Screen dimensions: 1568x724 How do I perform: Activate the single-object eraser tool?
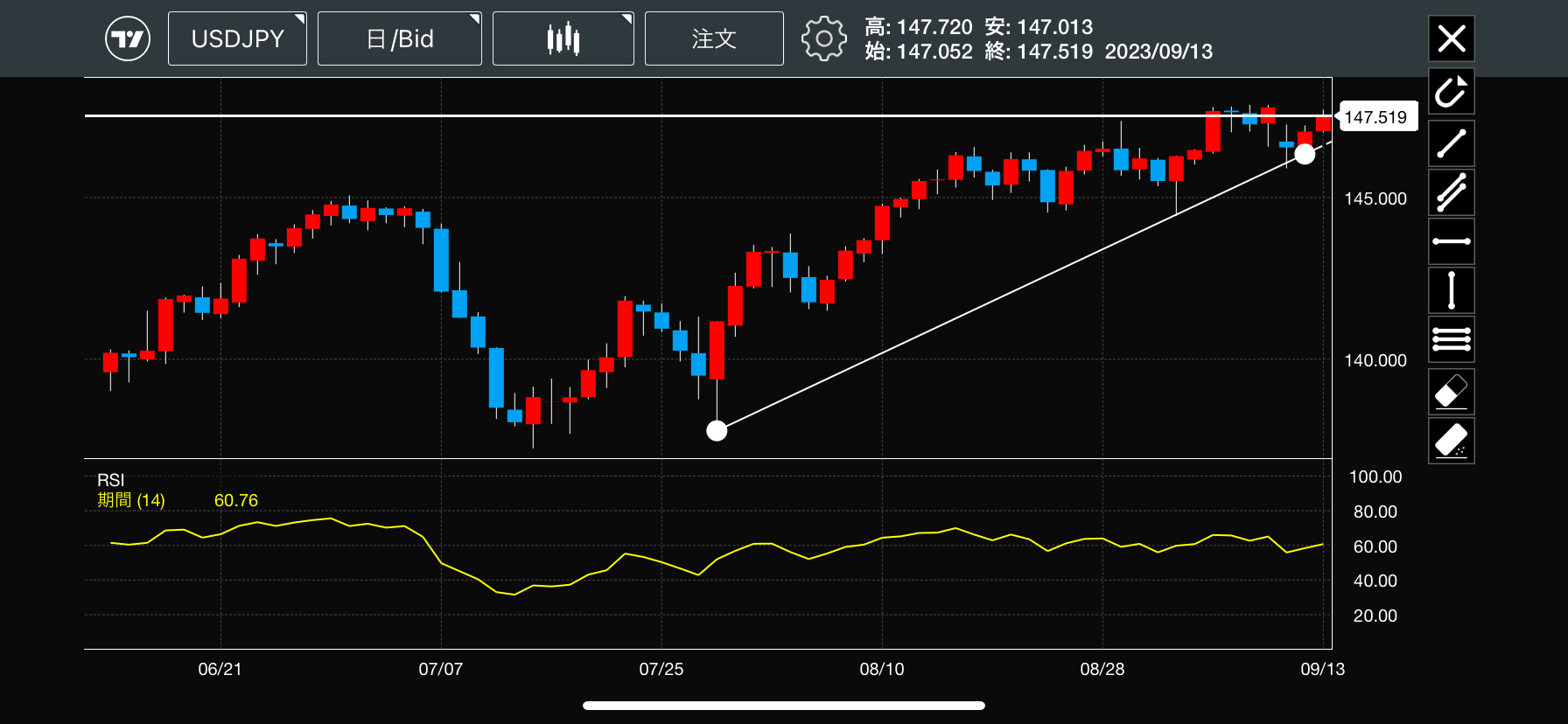tap(1451, 392)
